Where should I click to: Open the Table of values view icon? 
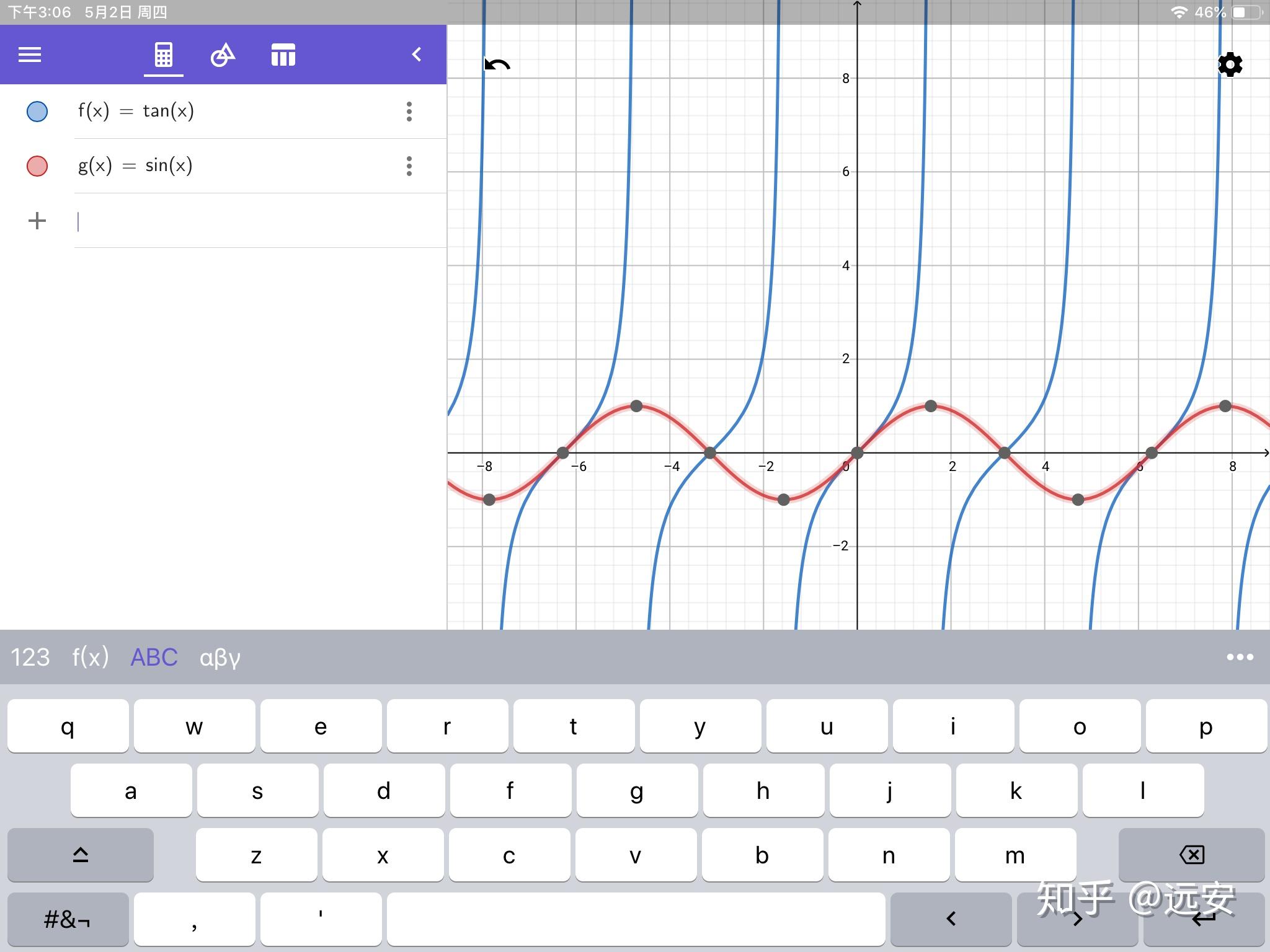point(283,55)
